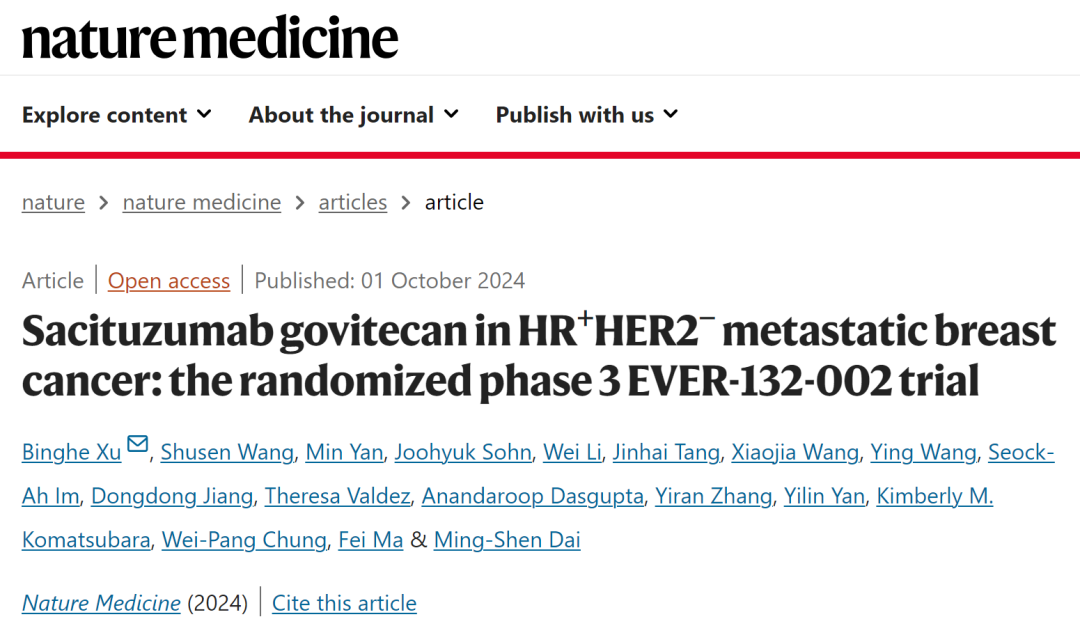Navigate to articles breadcrumb
This screenshot has width=1080, height=626.
click(x=353, y=202)
